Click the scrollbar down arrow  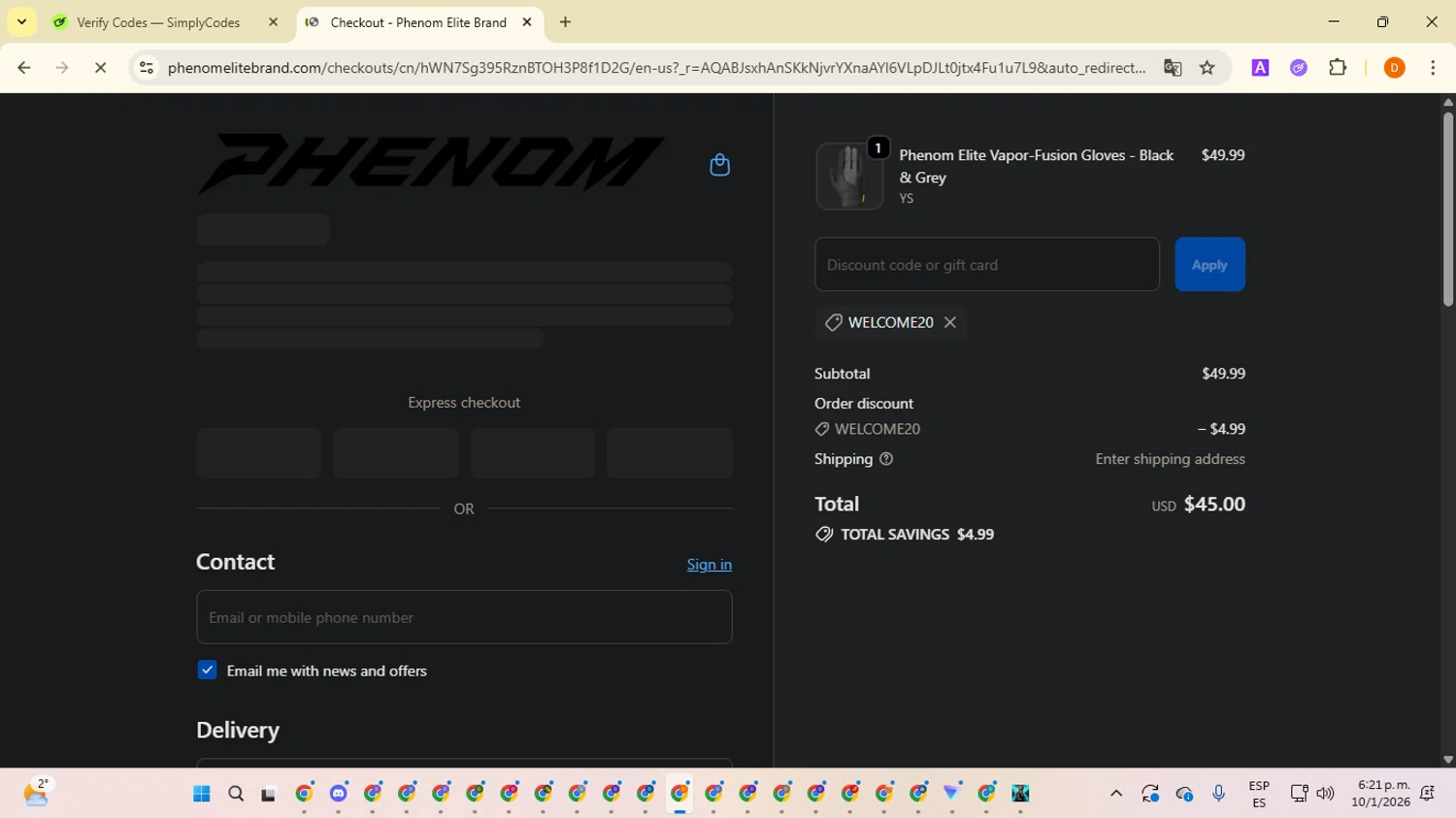pyautogui.click(x=1448, y=760)
